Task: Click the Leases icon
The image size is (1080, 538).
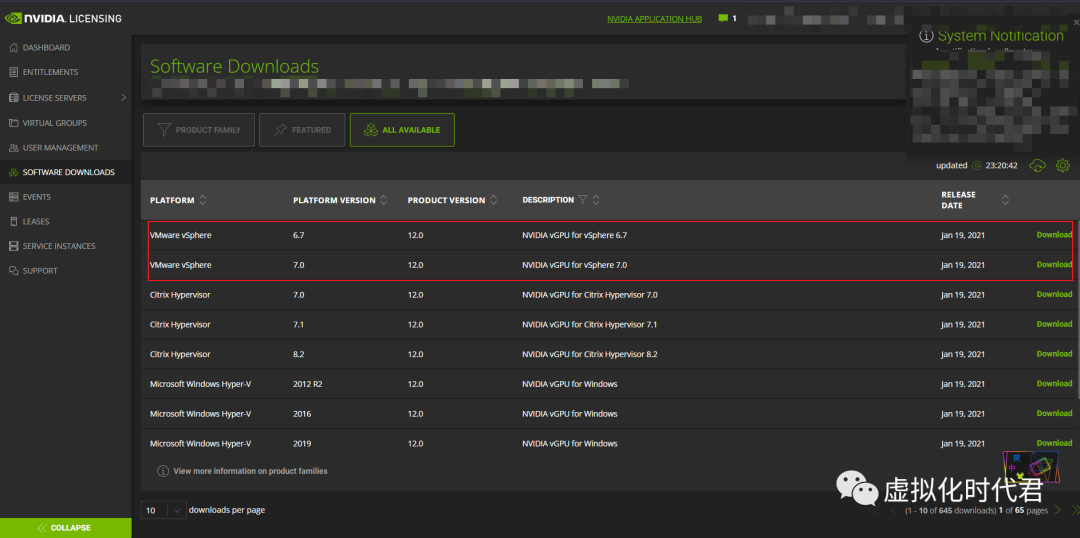Action: tap(13, 222)
